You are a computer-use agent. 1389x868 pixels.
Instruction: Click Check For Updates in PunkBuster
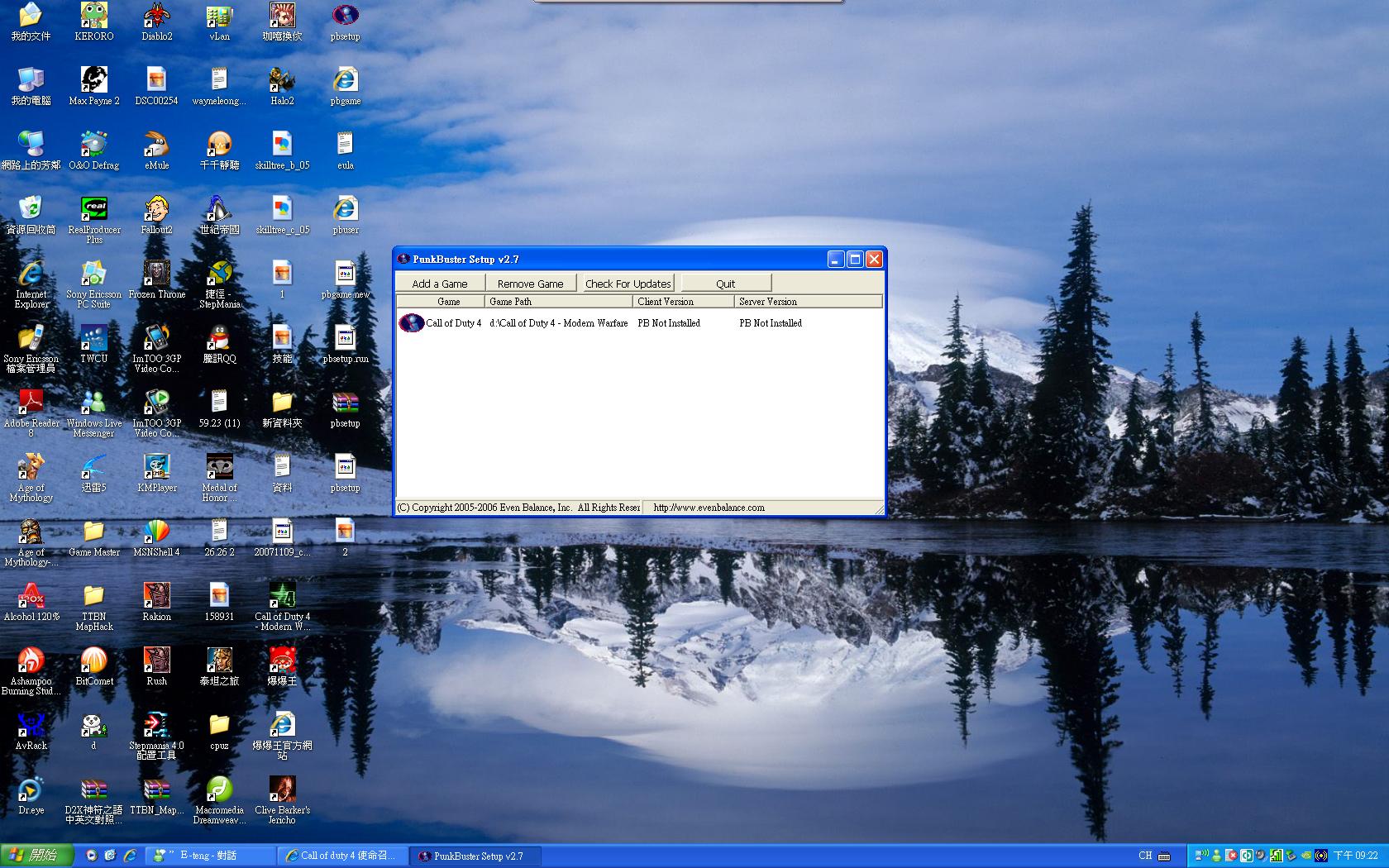(x=628, y=284)
